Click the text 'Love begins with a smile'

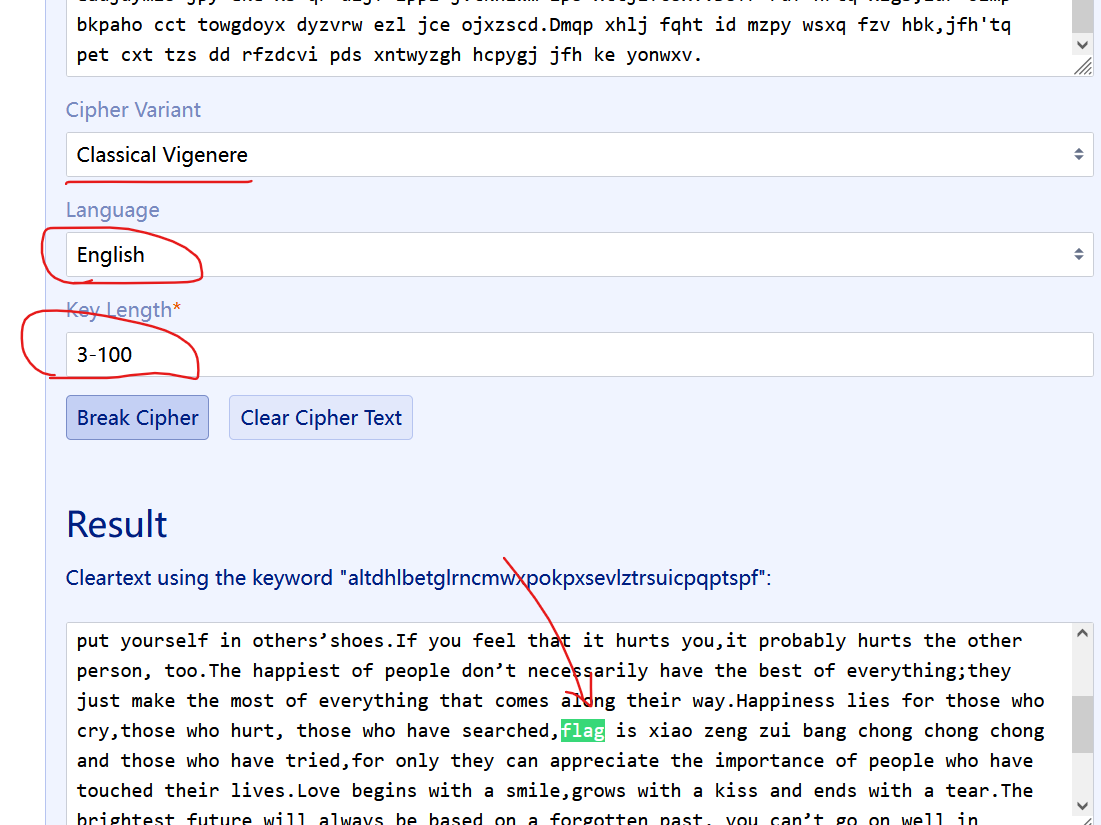tap(428, 791)
